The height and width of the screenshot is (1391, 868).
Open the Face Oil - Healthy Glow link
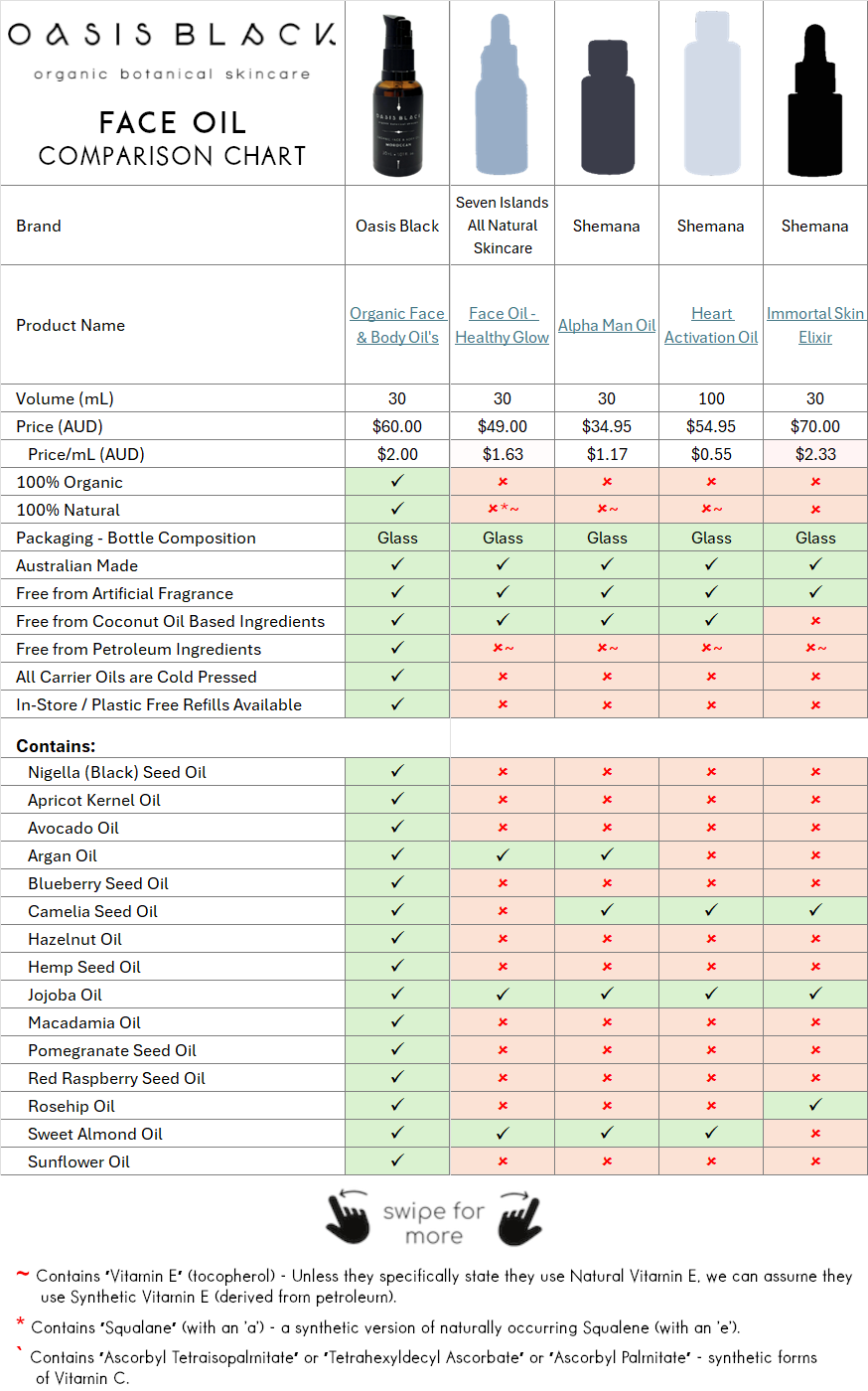tap(502, 325)
